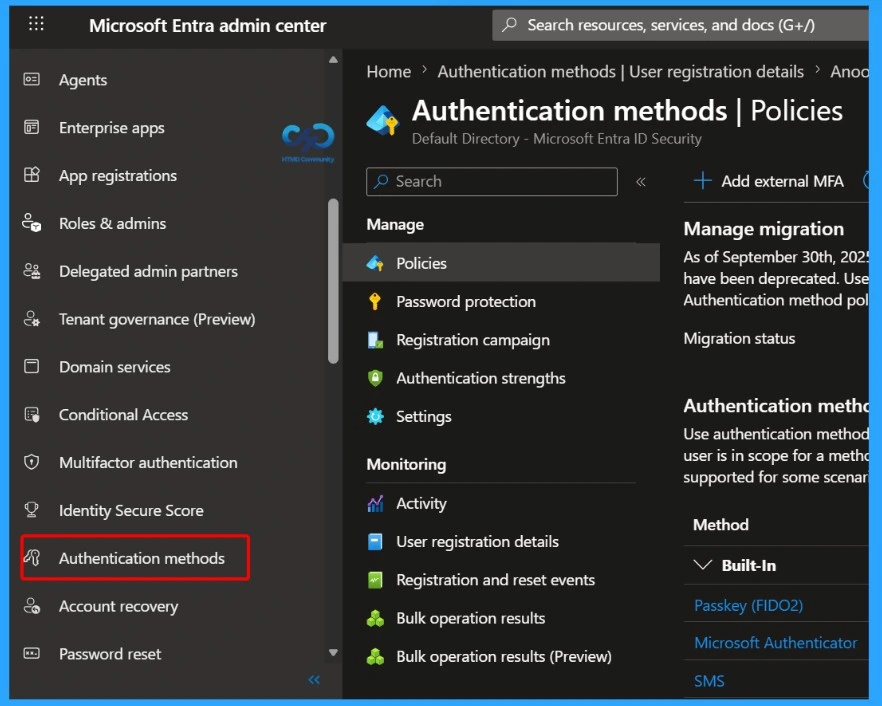The width and height of the screenshot is (882, 706).
Task: Select Registration and reset events
Action: [496, 580]
